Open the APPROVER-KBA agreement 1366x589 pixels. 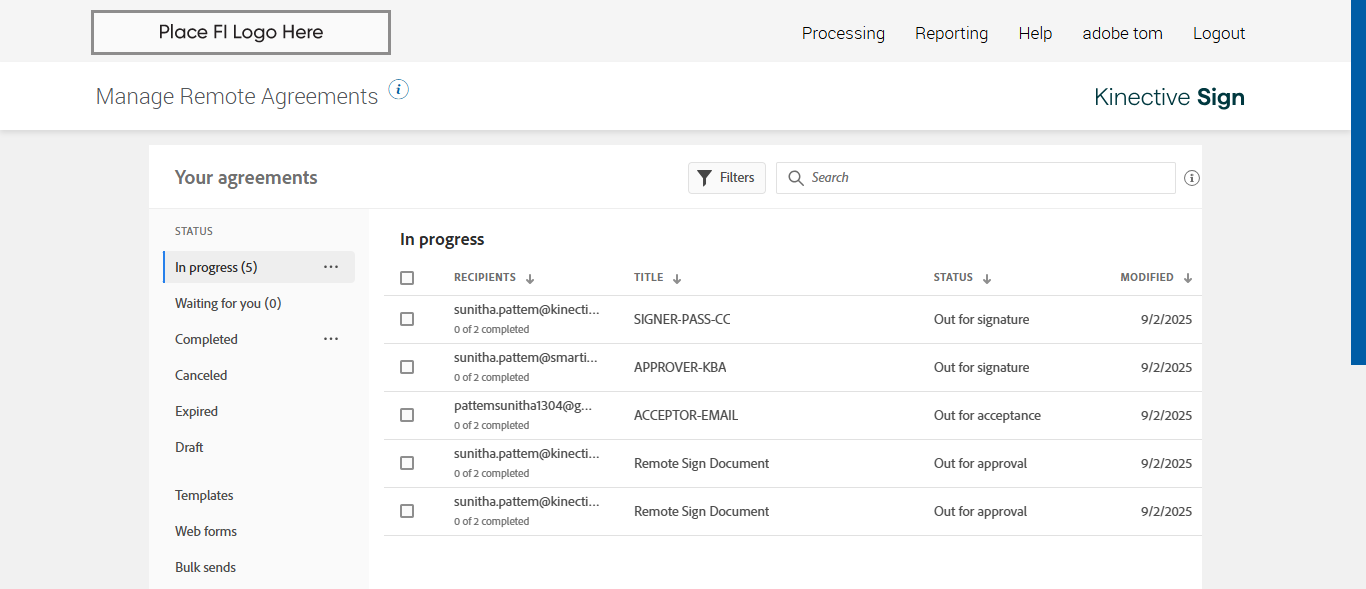point(680,367)
